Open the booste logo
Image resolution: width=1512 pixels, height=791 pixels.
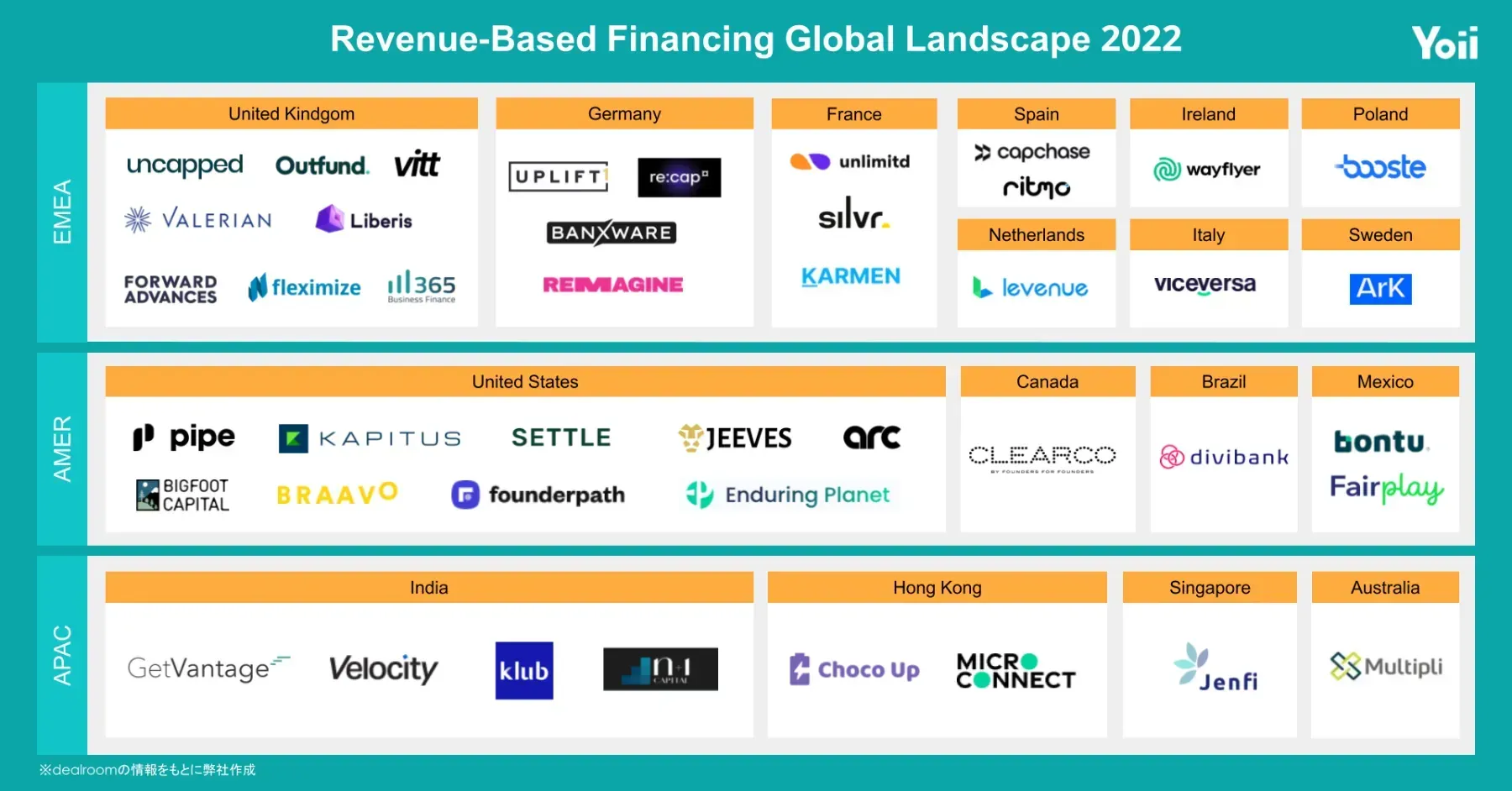[1380, 166]
